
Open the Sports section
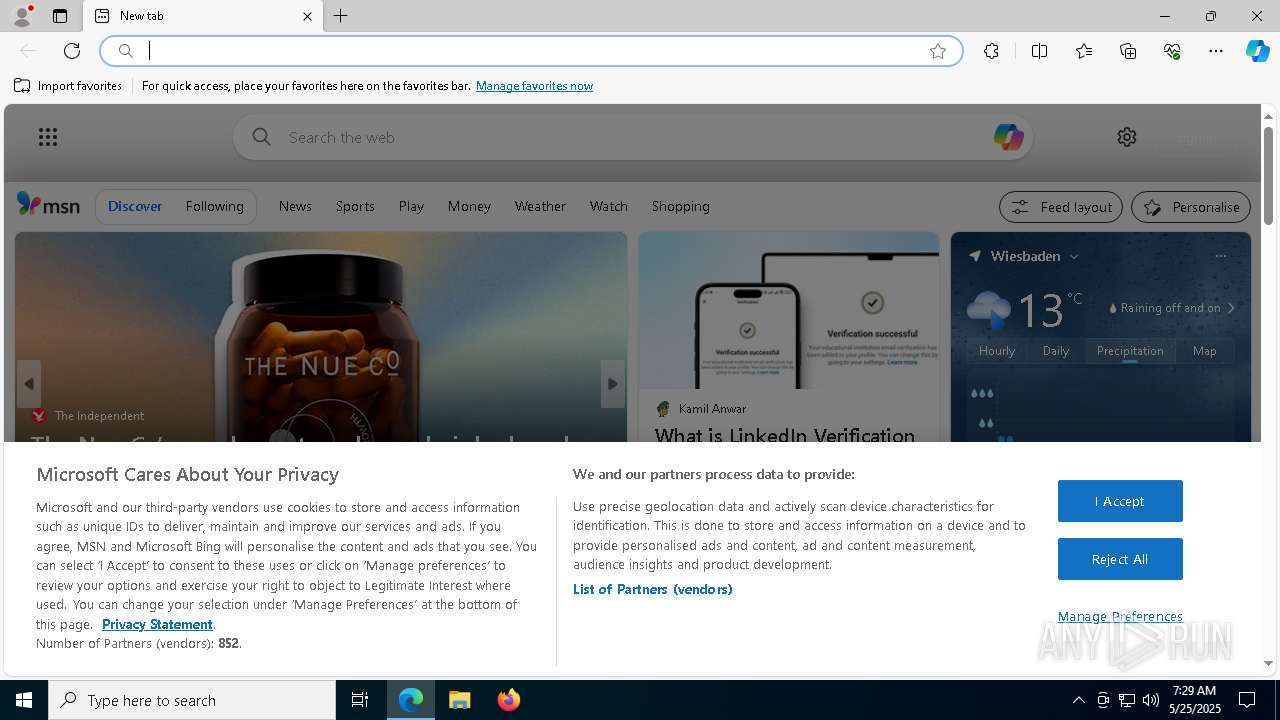[x=355, y=206]
